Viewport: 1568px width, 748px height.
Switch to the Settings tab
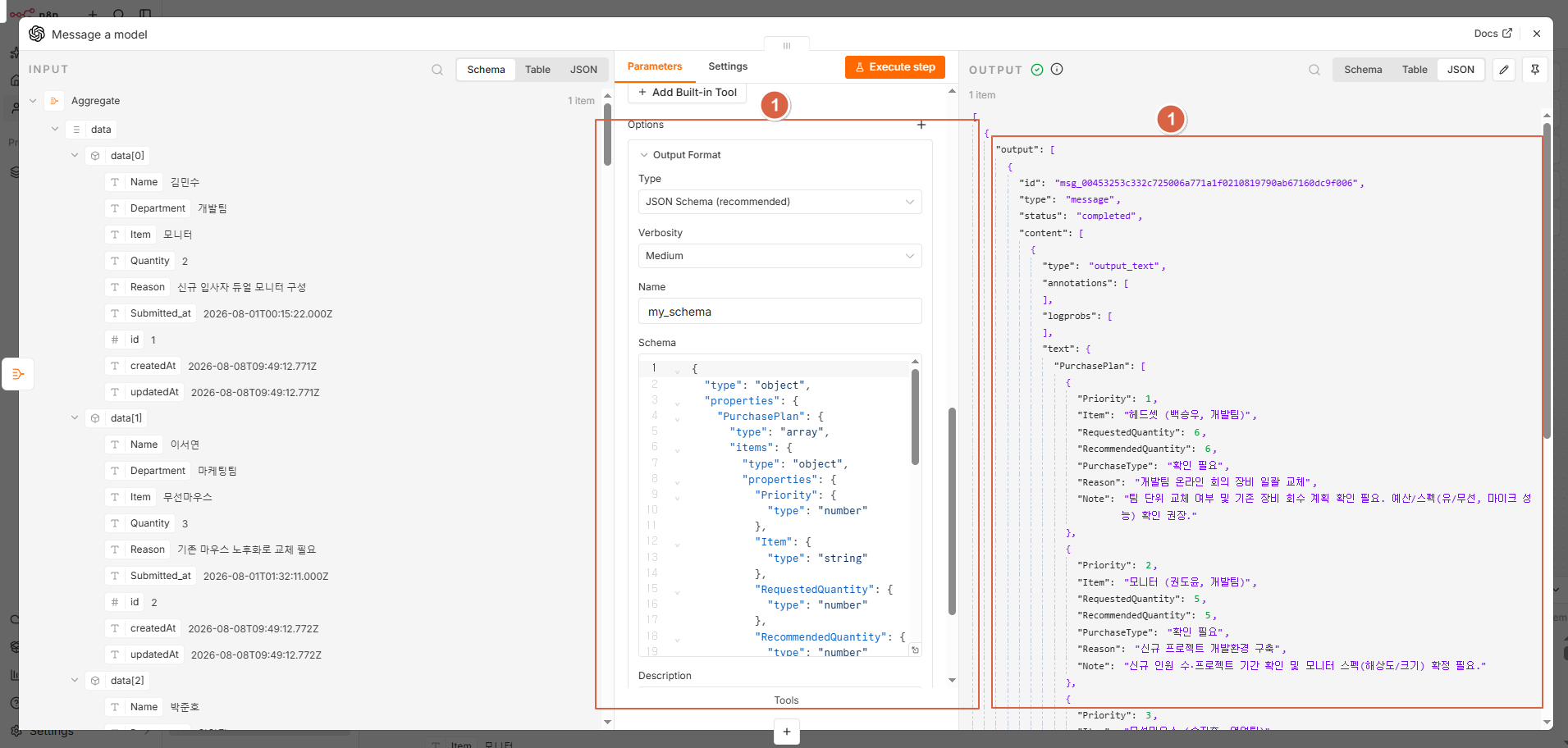(x=728, y=66)
